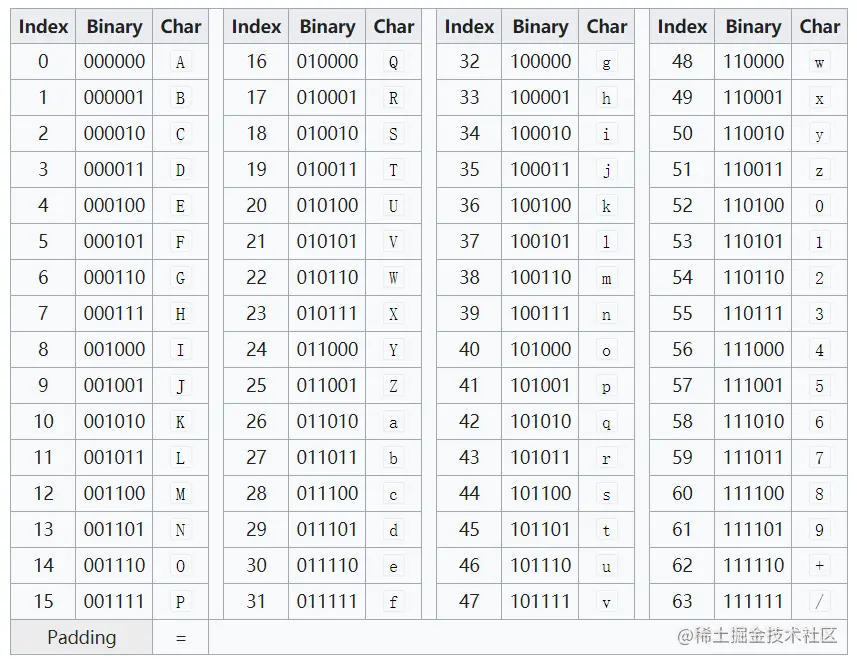This screenshot has width=857, height=665.
Task: Click the = padding character cell
Action: (x=180, y=637)
